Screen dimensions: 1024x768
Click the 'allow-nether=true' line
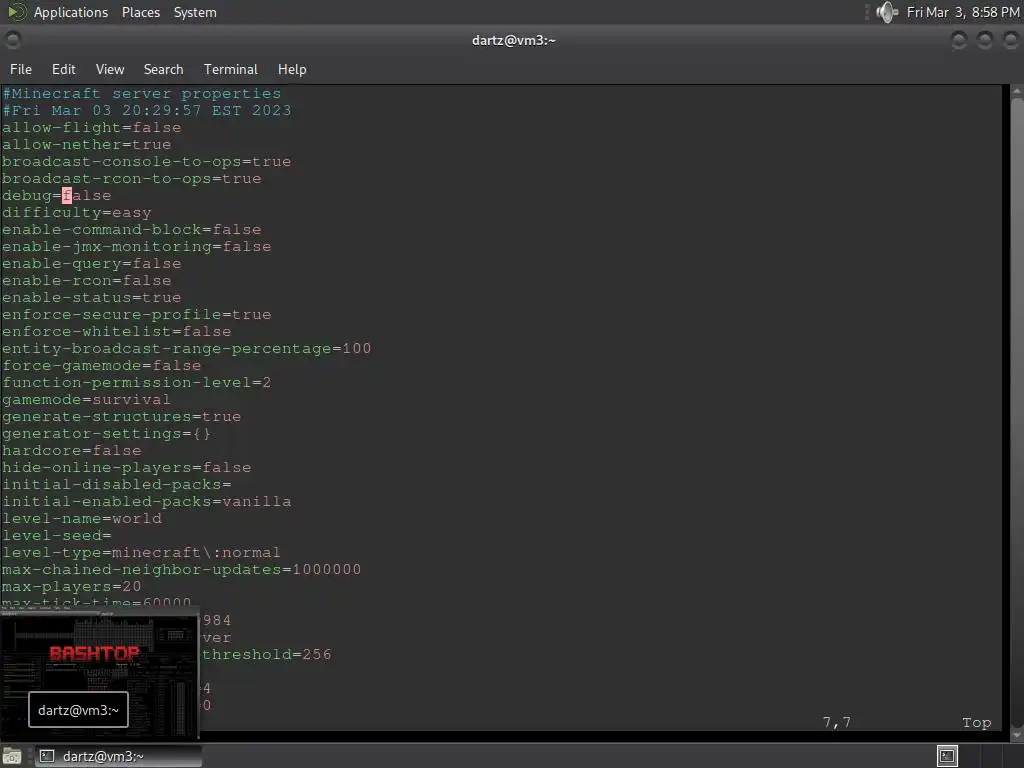pos(86,144)
